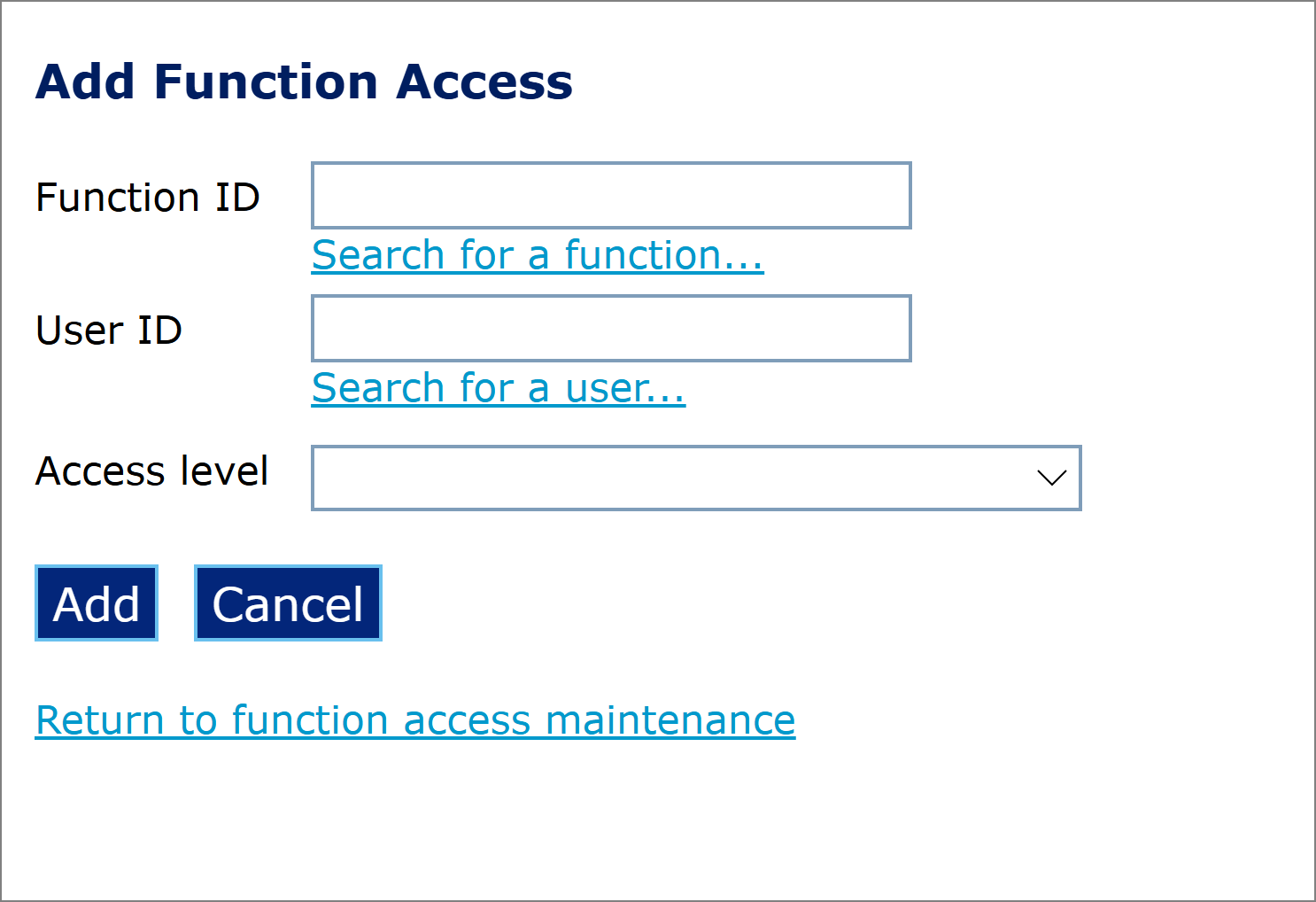Discard the form using Cancel
This screenshot has height=902, width=1316.
288,603
